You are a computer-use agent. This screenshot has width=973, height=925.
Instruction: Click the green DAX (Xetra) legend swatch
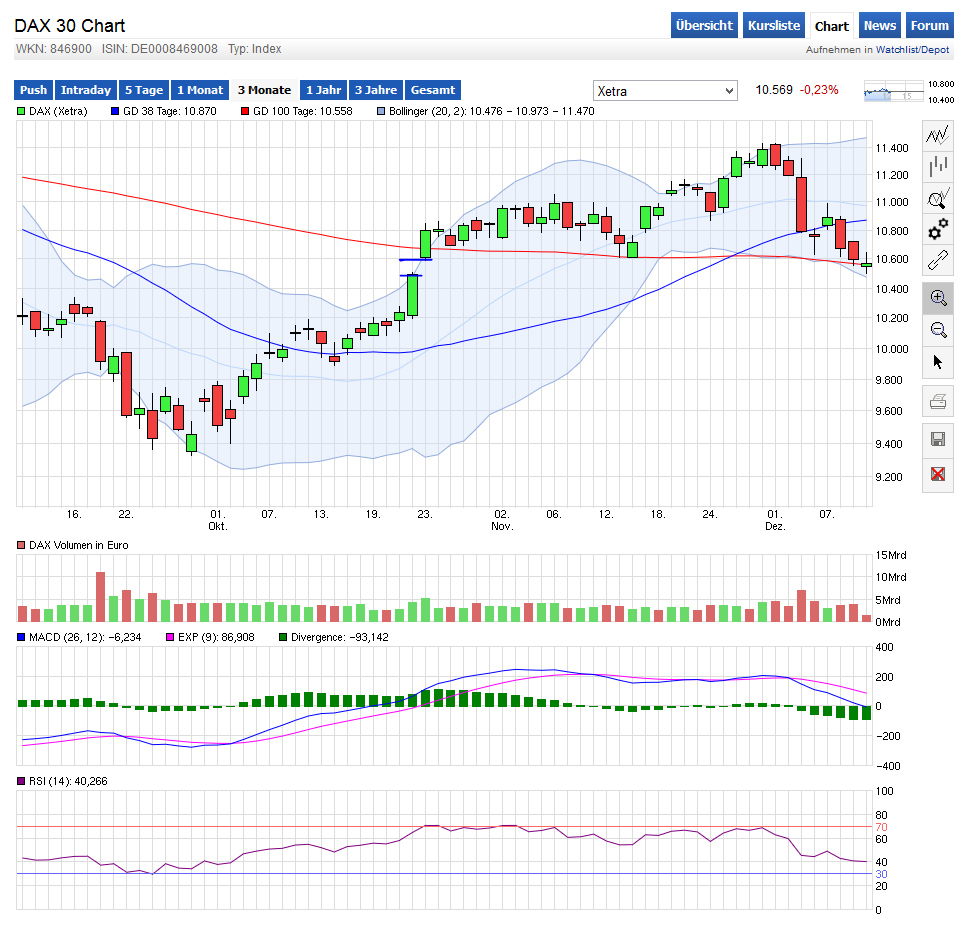[x=21, y=111]
